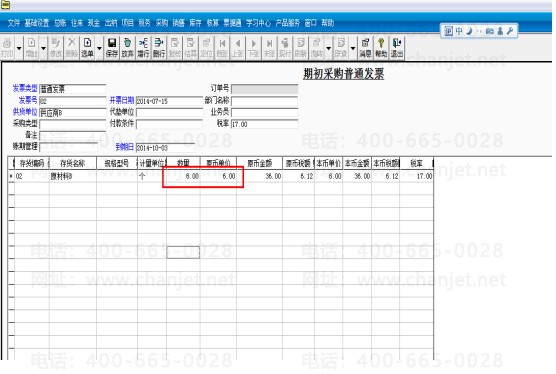Screen dimensions: 556x374
Task: Click the keyboard icon in IME bar
Action: coord(490,31)
